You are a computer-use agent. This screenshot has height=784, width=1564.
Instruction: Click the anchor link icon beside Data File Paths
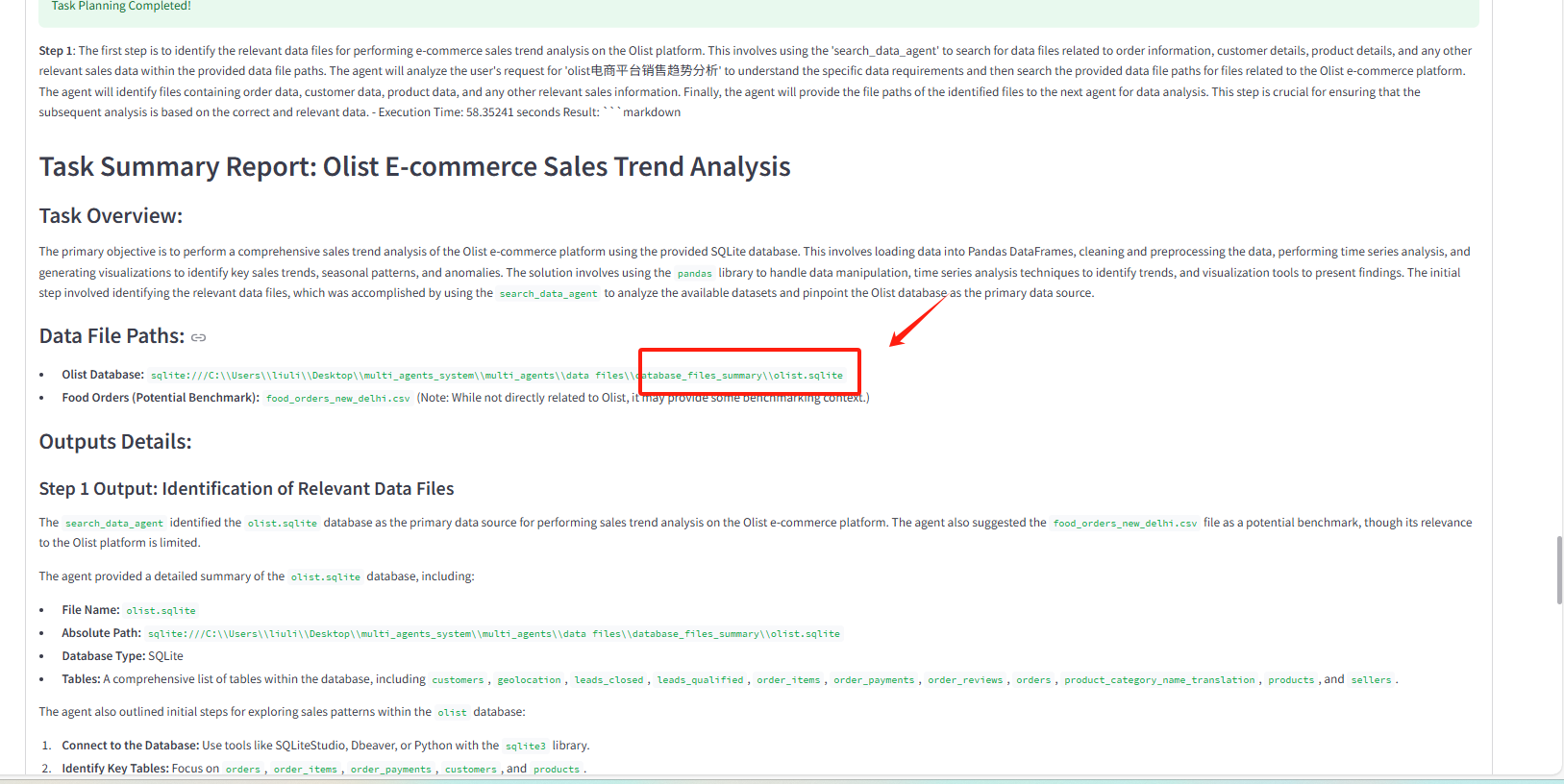199,337
